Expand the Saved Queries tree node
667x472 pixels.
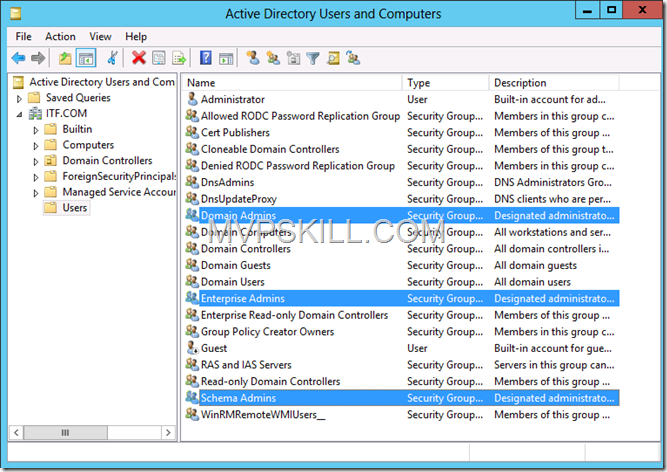coord(19,98)
